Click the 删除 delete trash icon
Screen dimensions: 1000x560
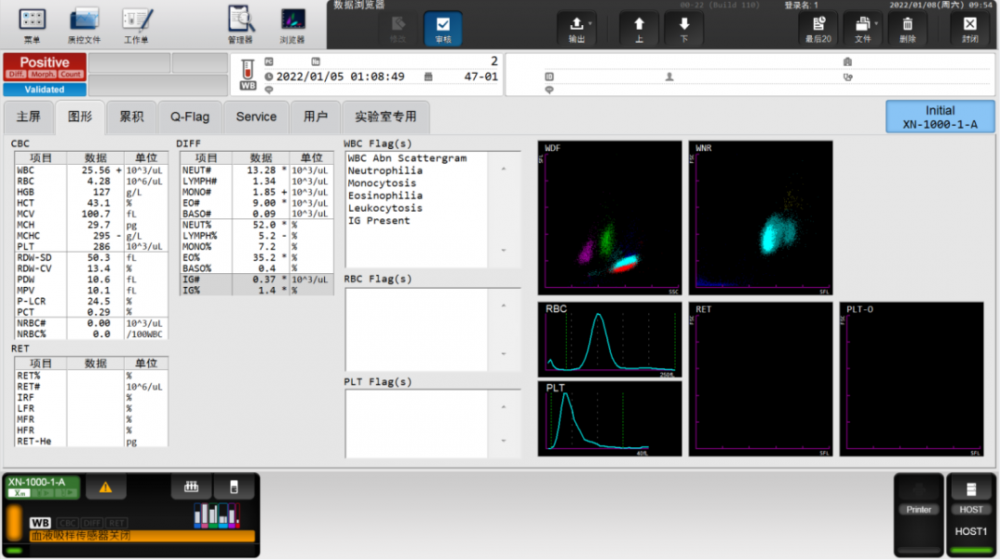(x=907, y=27)
